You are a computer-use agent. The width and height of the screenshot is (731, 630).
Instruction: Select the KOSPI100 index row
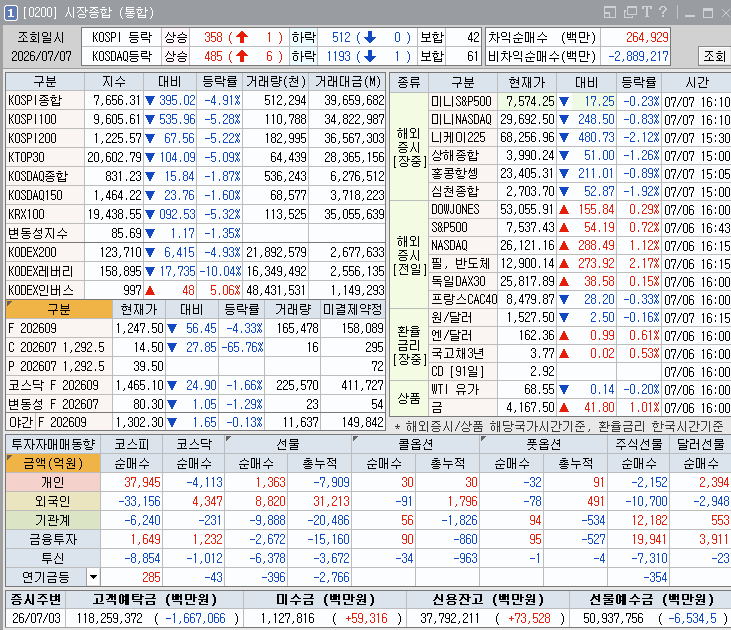click(196, 119)
